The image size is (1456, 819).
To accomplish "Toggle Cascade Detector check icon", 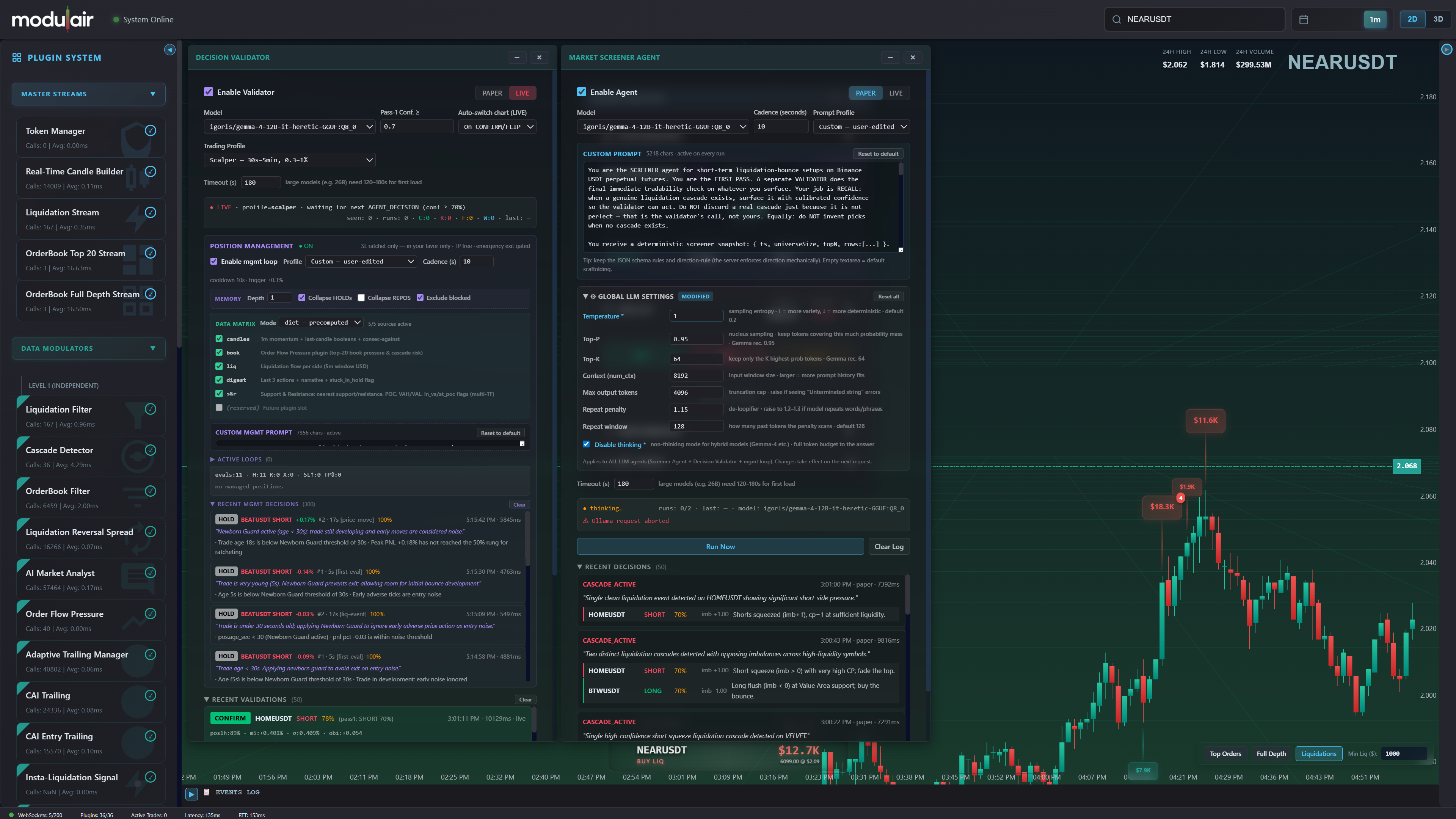I will click(x=151, y=450).
